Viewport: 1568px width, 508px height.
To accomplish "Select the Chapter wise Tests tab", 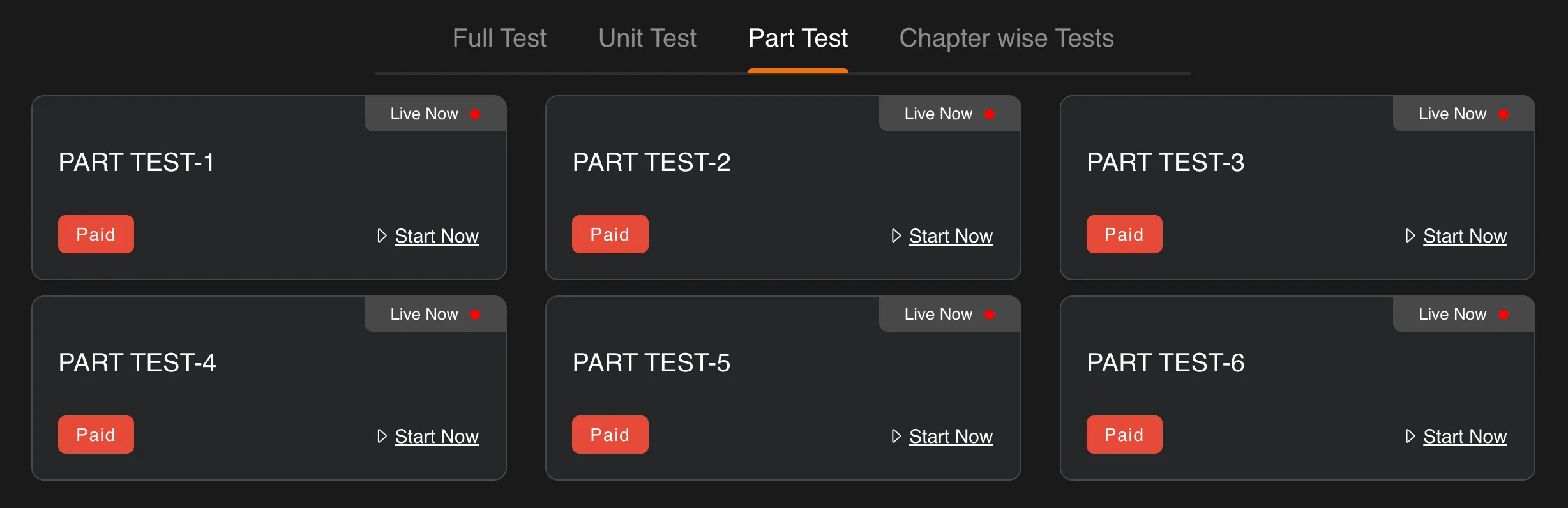I will 1006,38.
